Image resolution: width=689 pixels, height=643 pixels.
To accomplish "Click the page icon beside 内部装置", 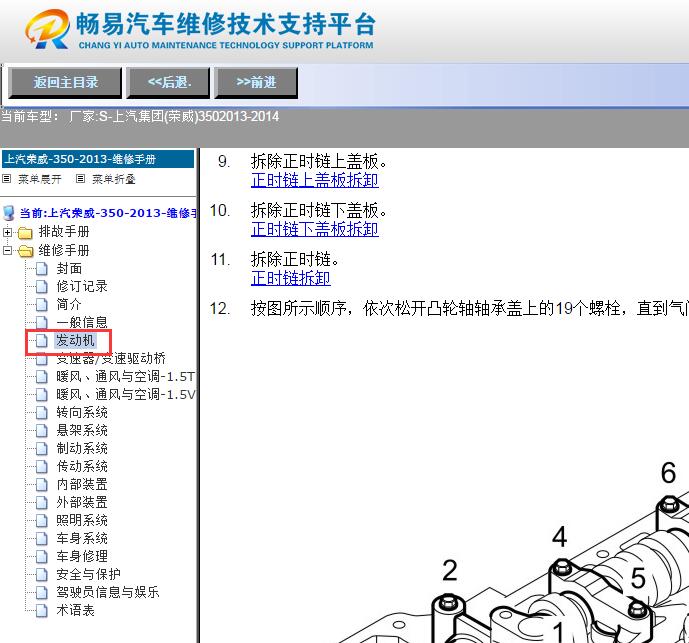I will [41, 485].
